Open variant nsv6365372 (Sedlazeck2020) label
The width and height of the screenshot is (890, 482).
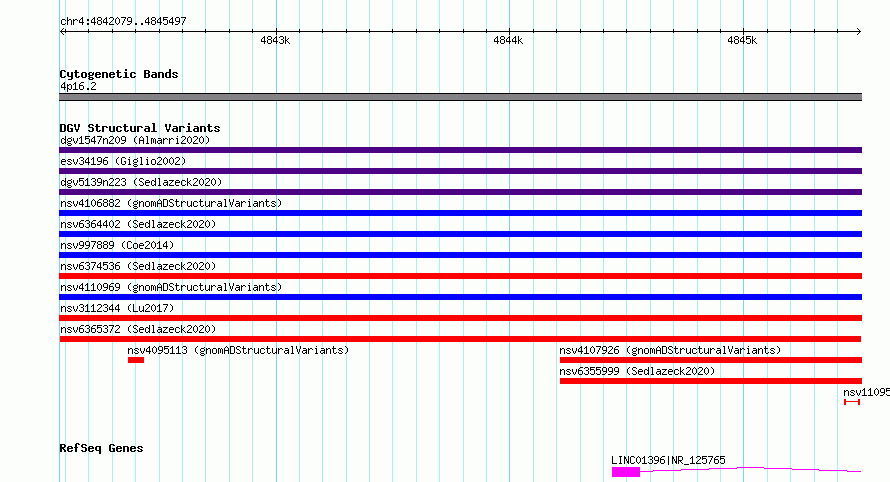[138, 329]
